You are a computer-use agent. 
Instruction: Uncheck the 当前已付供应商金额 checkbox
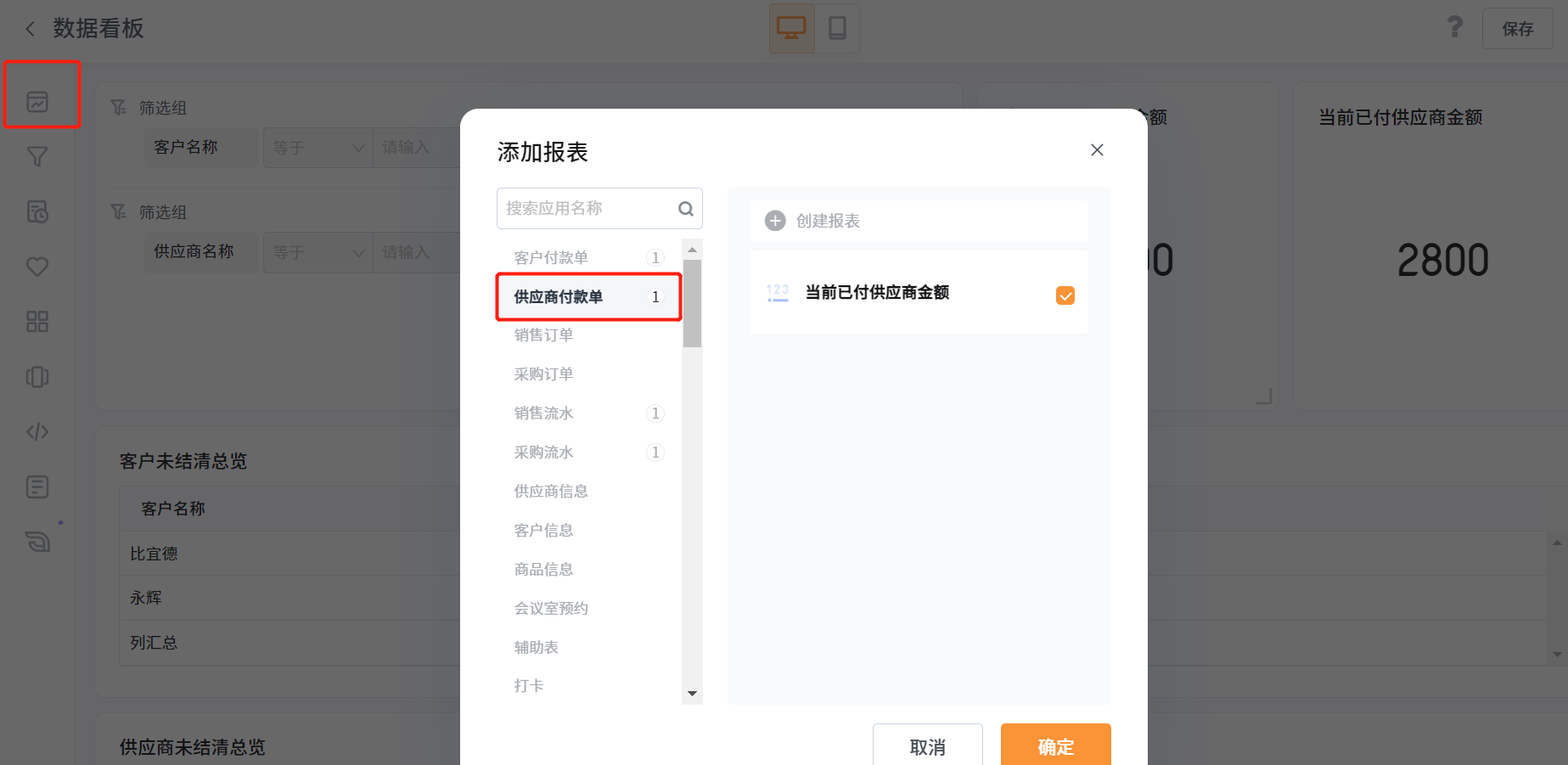pyautogui.click(x=1065, y=295)
